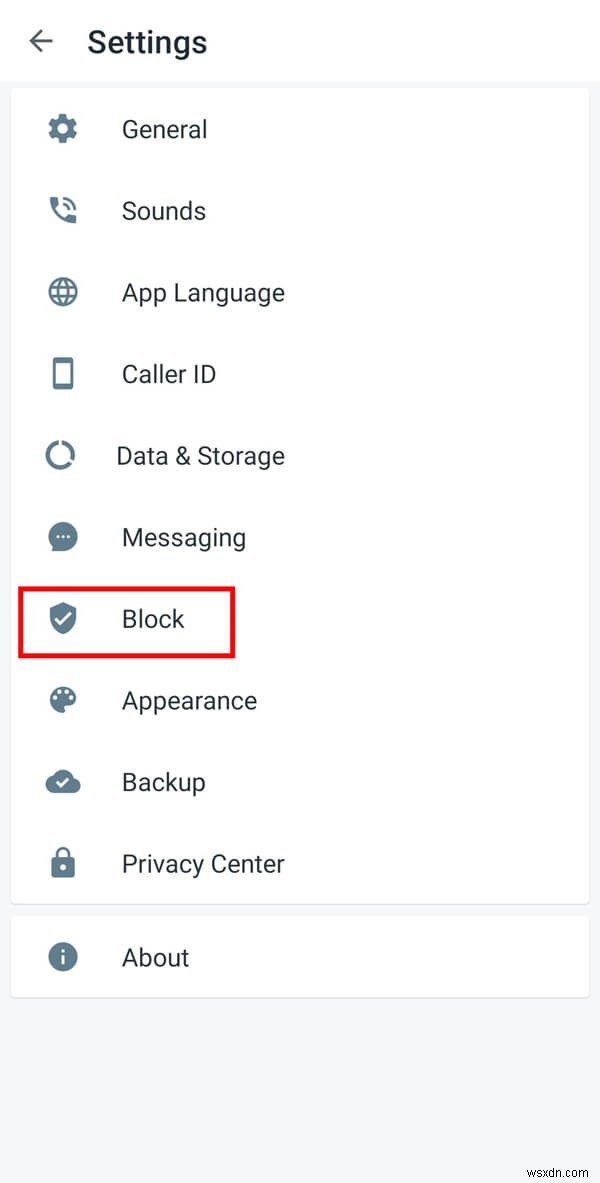This screenshot has height=1183, width=600.
Task: Tap the Privacy Center lock icon
Action: coord(62,863)
